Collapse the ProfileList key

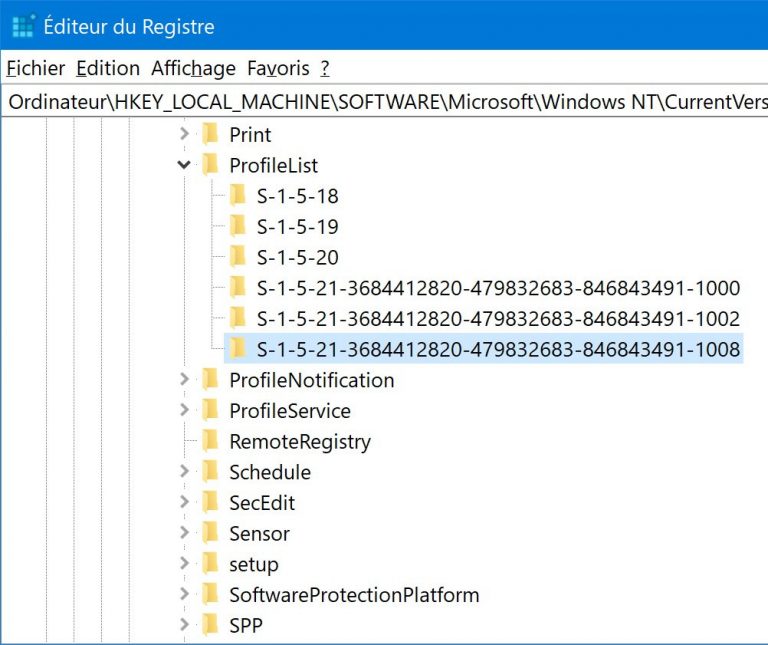184,165
